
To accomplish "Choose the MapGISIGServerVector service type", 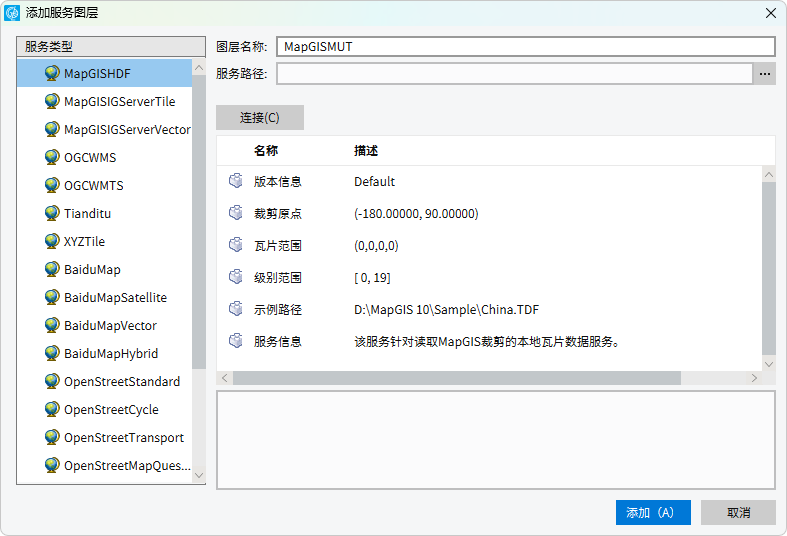I will coord(104,129).
